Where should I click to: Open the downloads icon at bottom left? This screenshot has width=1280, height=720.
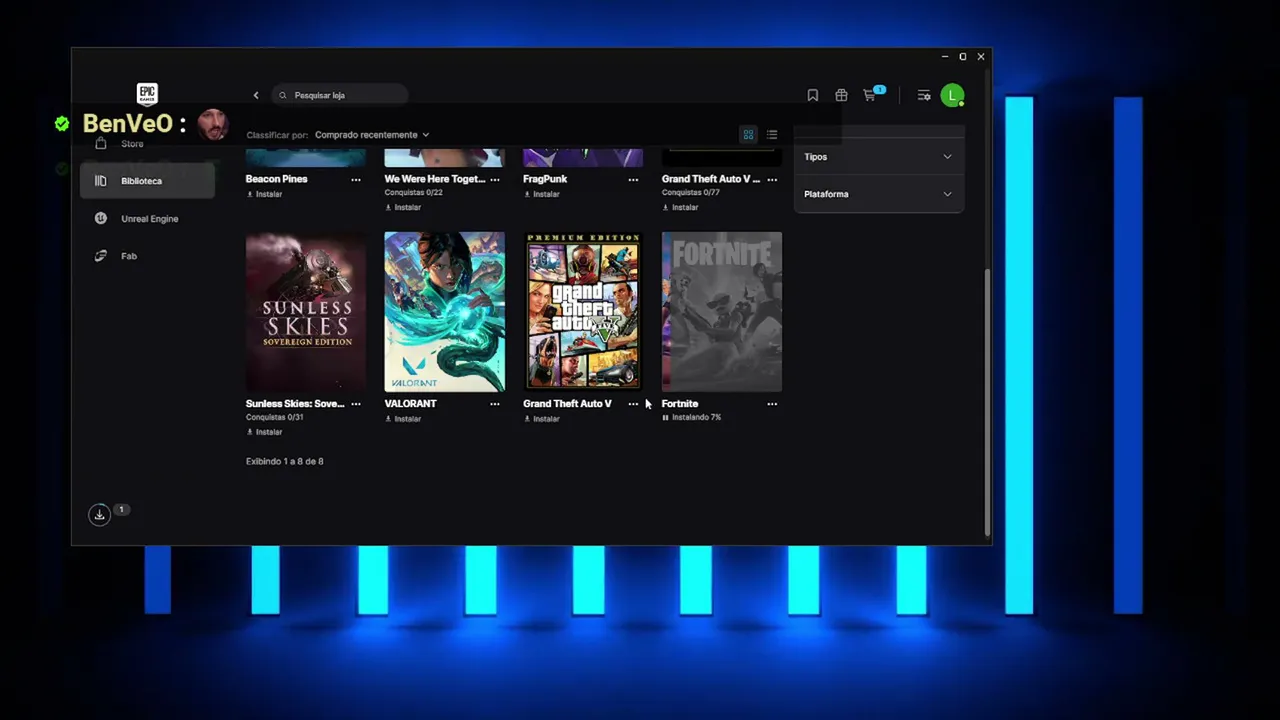click(99, 514)
